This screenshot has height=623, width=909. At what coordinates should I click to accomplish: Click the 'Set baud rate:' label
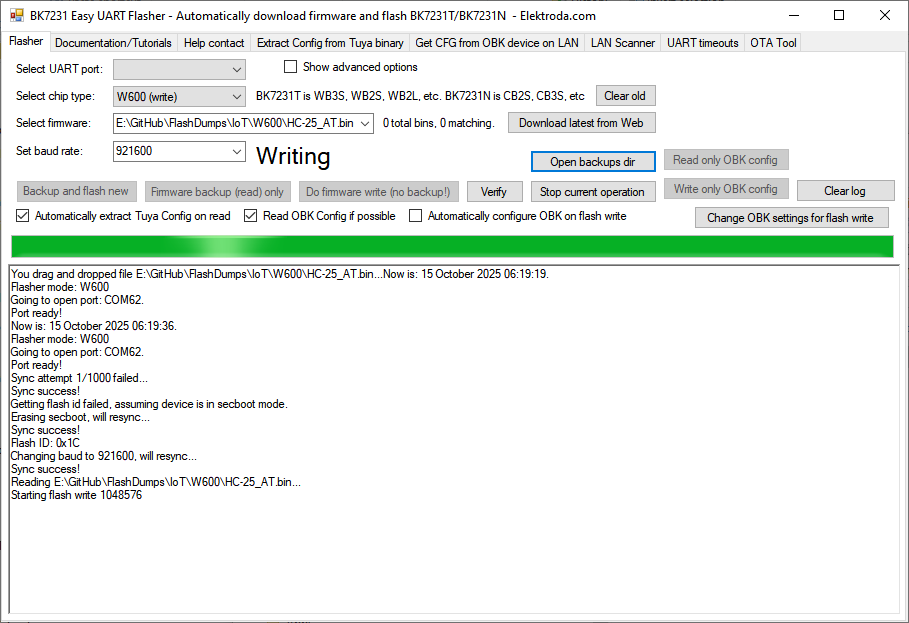point(49,151)
